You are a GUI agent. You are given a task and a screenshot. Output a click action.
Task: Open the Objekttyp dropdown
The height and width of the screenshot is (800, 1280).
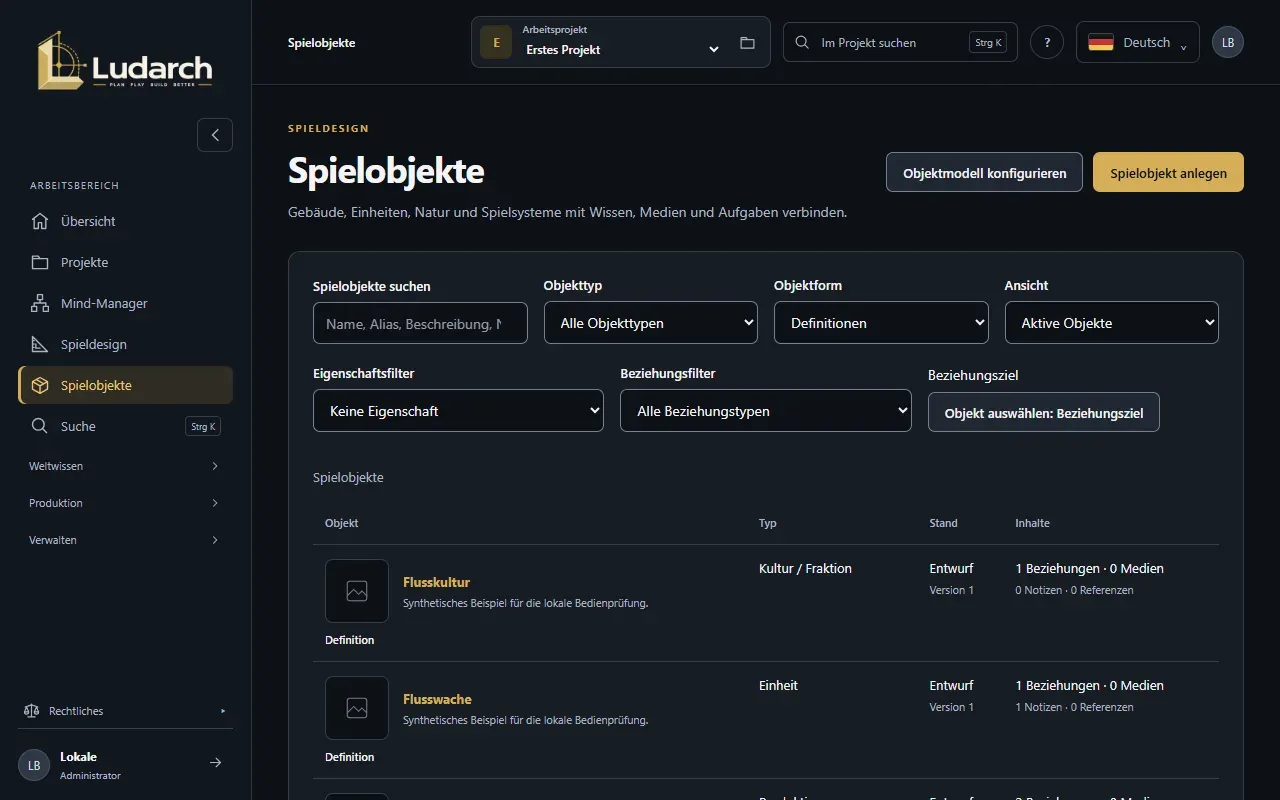651,323
